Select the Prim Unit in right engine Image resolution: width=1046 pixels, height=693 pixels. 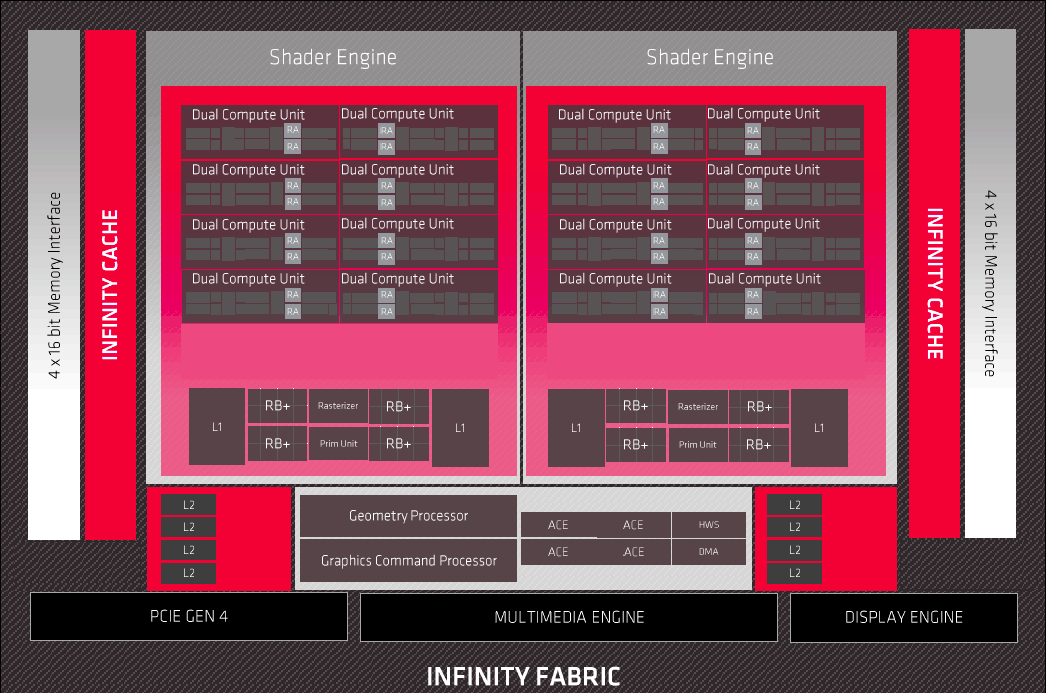tap(697, 444)
